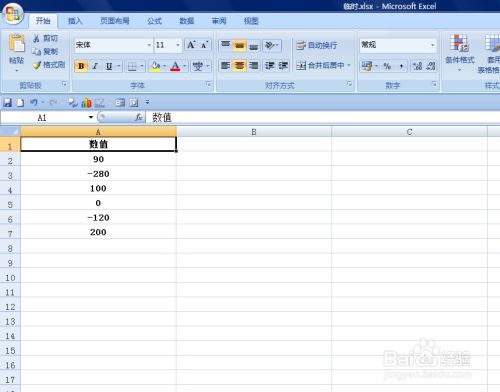Open font (字体) dialog launcher
This screenshot has height=392, width=500.
click(209, 85)
